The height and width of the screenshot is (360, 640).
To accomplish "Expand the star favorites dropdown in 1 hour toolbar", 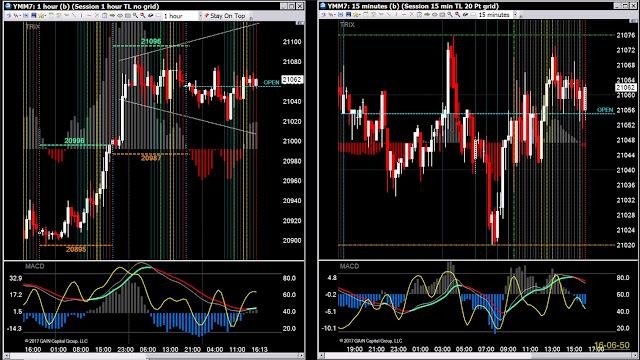I will tap(45, 16).
